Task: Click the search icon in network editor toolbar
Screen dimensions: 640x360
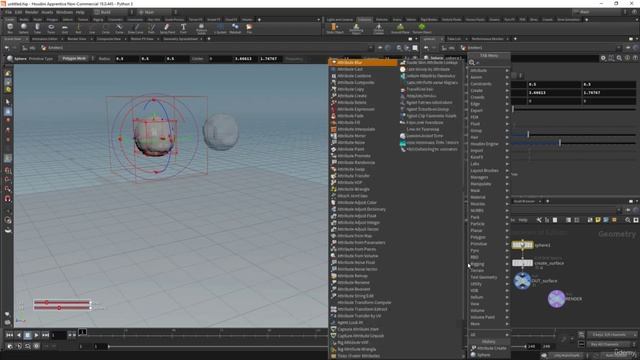Action: click(x=628, y=220)
